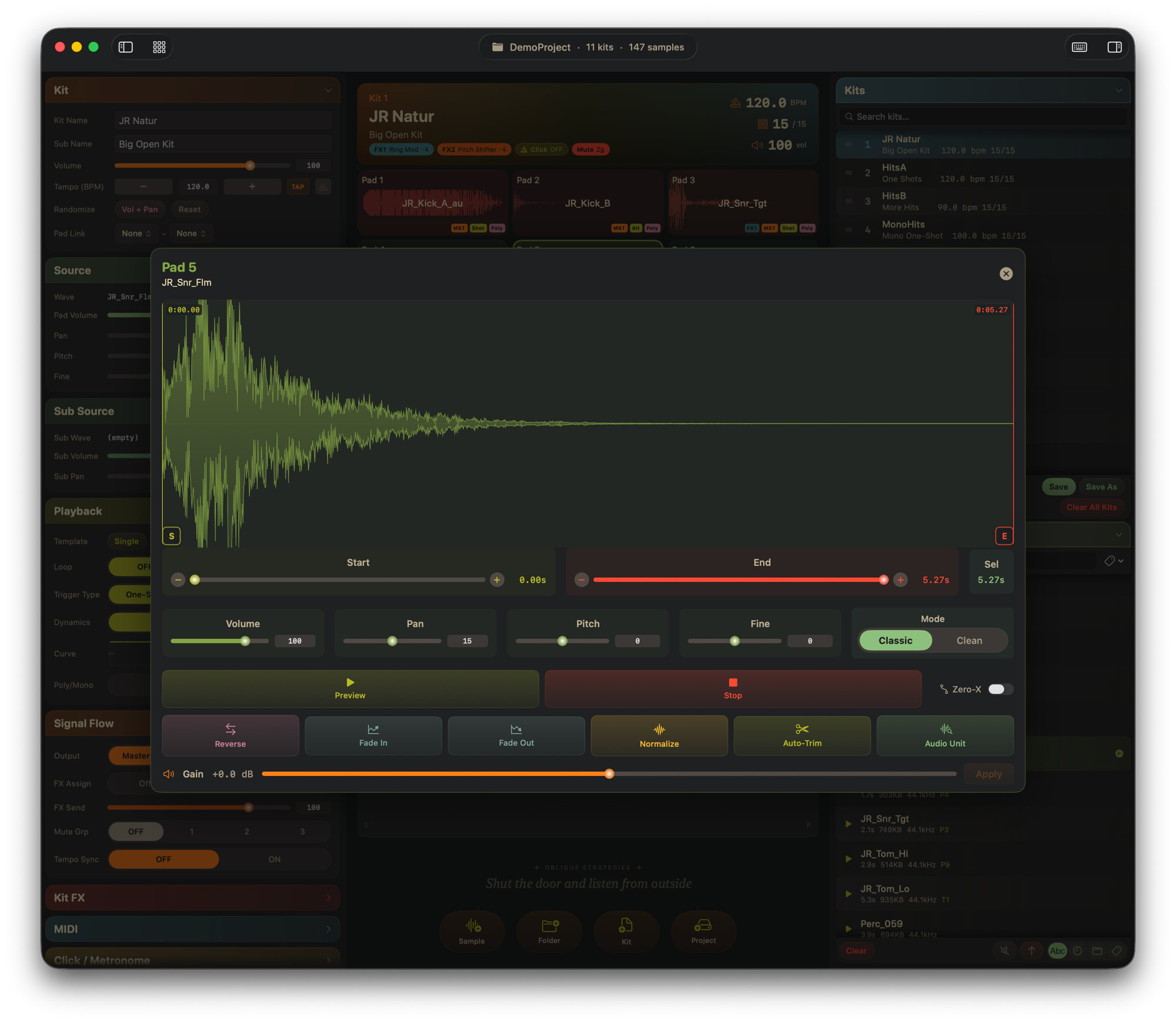Expand the MIDI section
1176x1023 pixels.
[x=192, y=929]
